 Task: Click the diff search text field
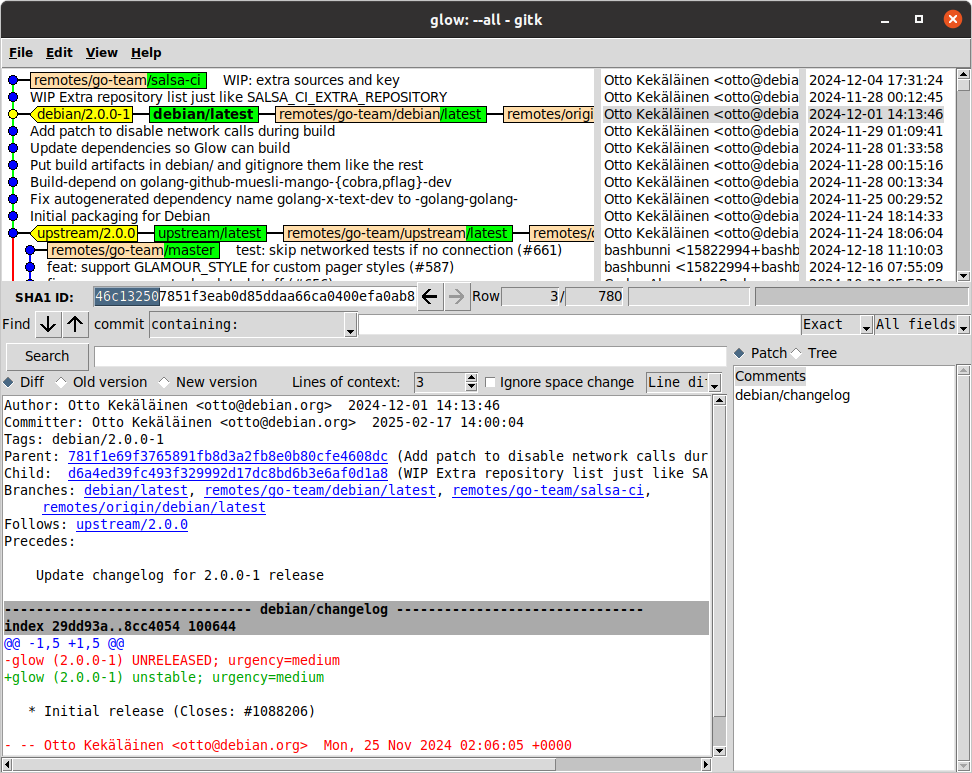[x=410, y=356]
